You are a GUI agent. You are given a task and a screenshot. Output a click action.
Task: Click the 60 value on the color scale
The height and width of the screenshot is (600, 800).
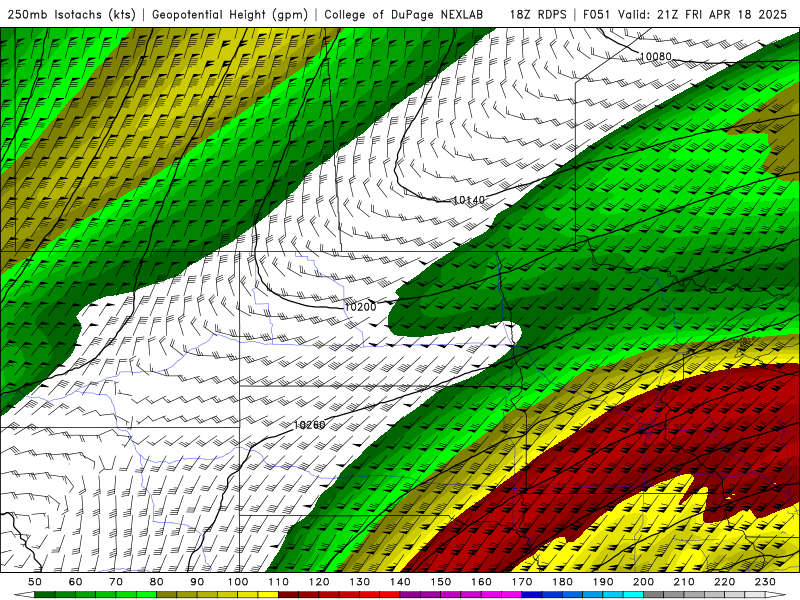pyautogui.click(x=76, y=582)
